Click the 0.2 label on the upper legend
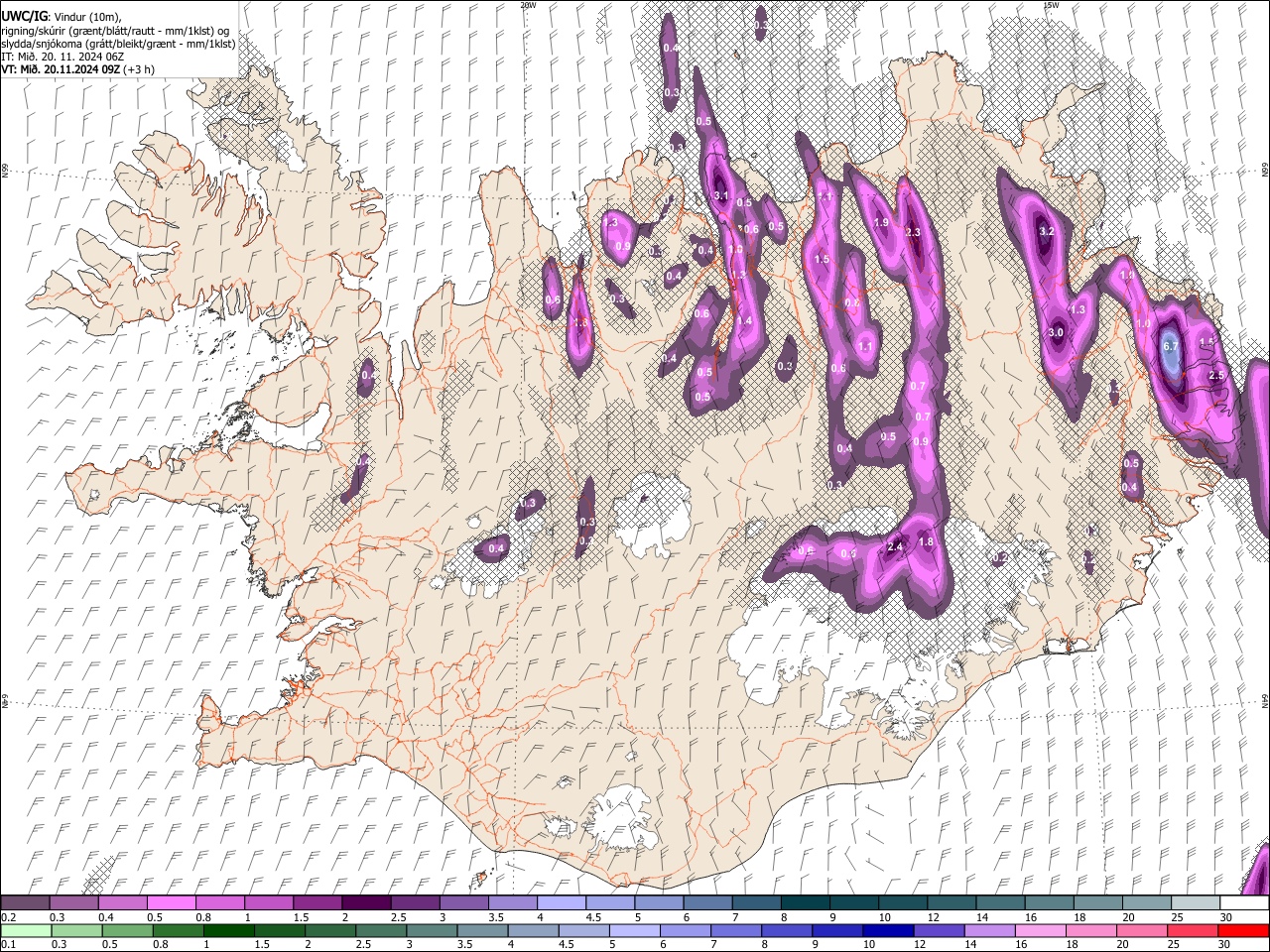 click(x=8, y=917)
